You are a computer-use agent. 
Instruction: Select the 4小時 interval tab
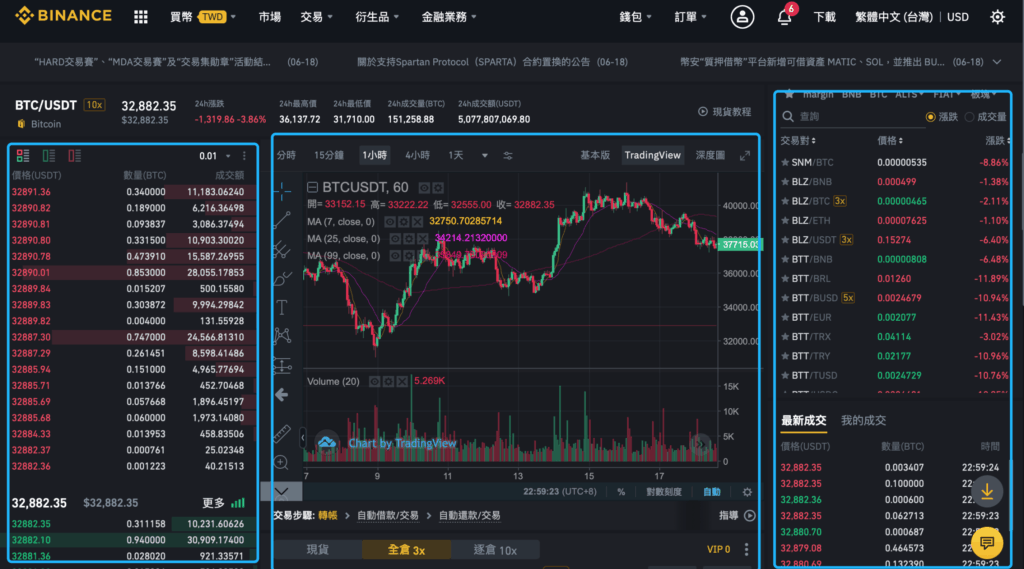coord(417,155)
